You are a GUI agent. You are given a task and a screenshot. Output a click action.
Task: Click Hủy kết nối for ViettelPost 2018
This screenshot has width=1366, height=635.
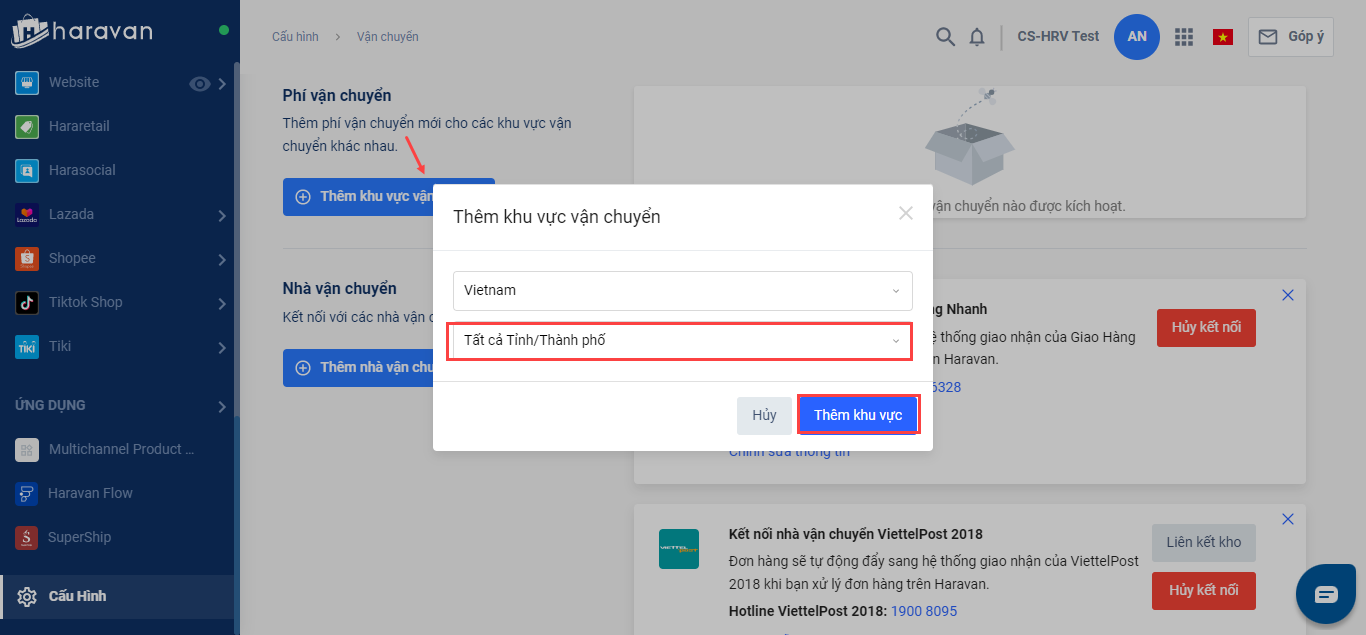[x=1204, y=590]
